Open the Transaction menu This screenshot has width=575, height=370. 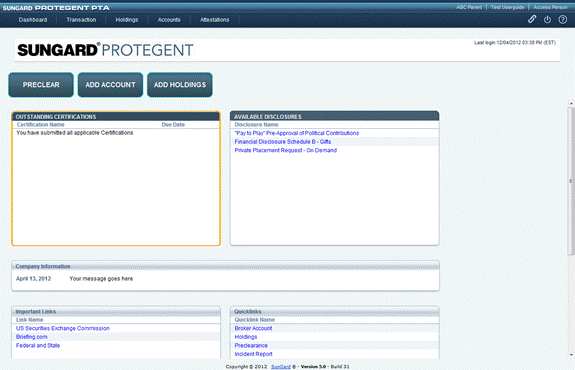(81, 20)
